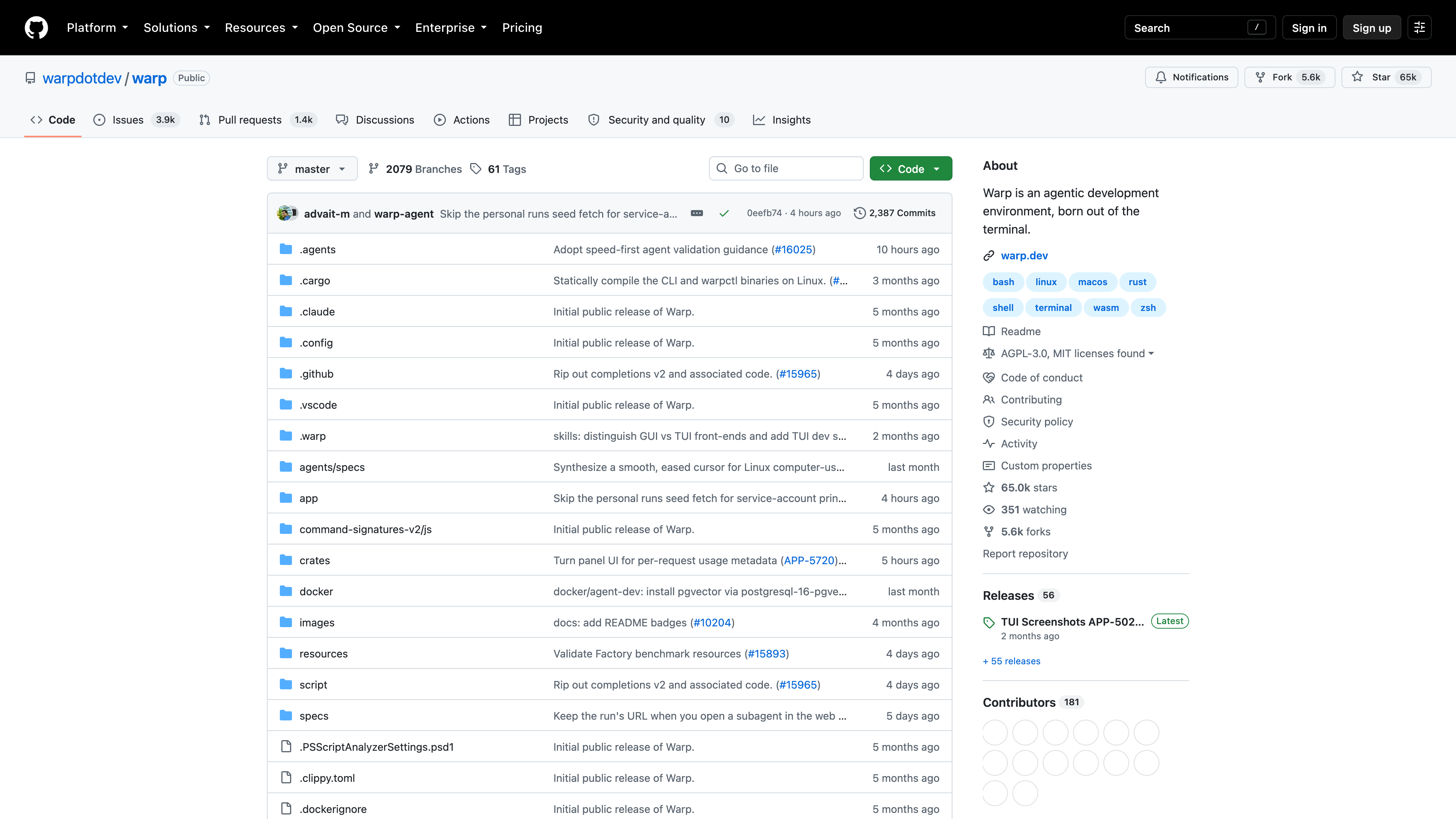Click the heart icon for Code of conduct
Screen dimensions: 1456x819
[x=988, y=378]
